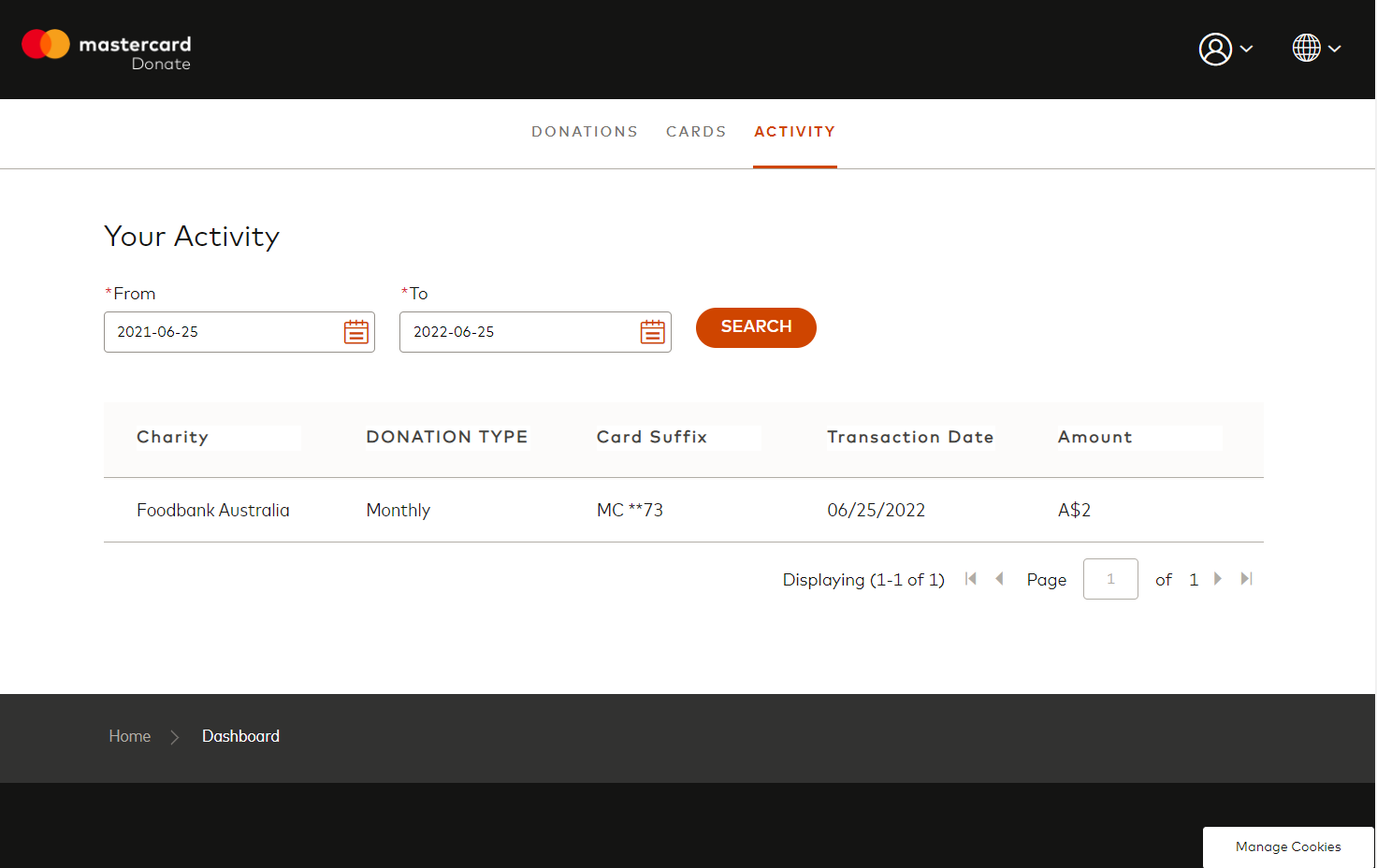Viewport: 1377px width, 868px height.
Task: Focus the From date input field
Action: click(x=223, y=332)
